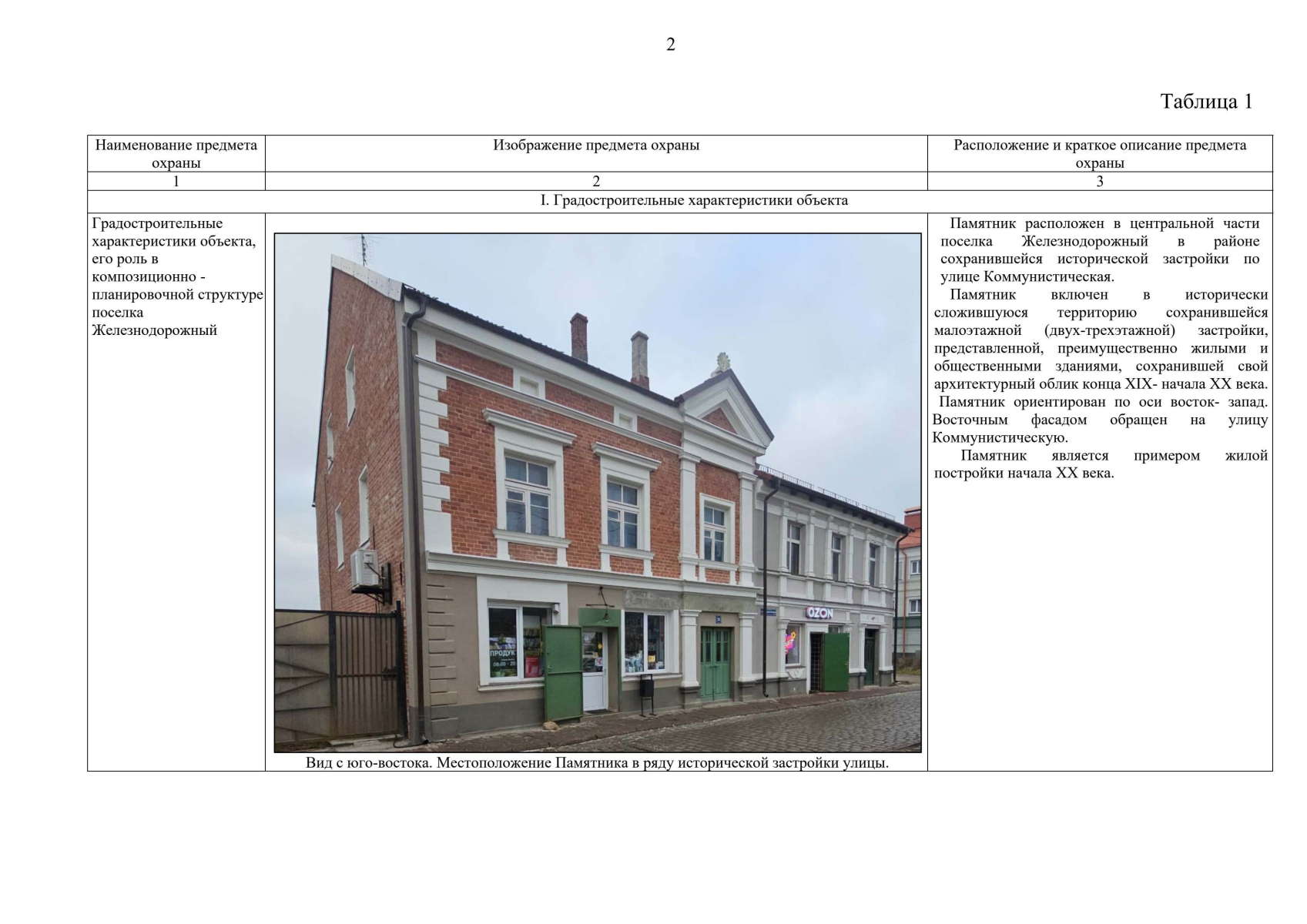Click header 'Расположение и краткое описание предмета охраны'
The width and height of the screenshot is (1307, 924).
pos(1100,154)
